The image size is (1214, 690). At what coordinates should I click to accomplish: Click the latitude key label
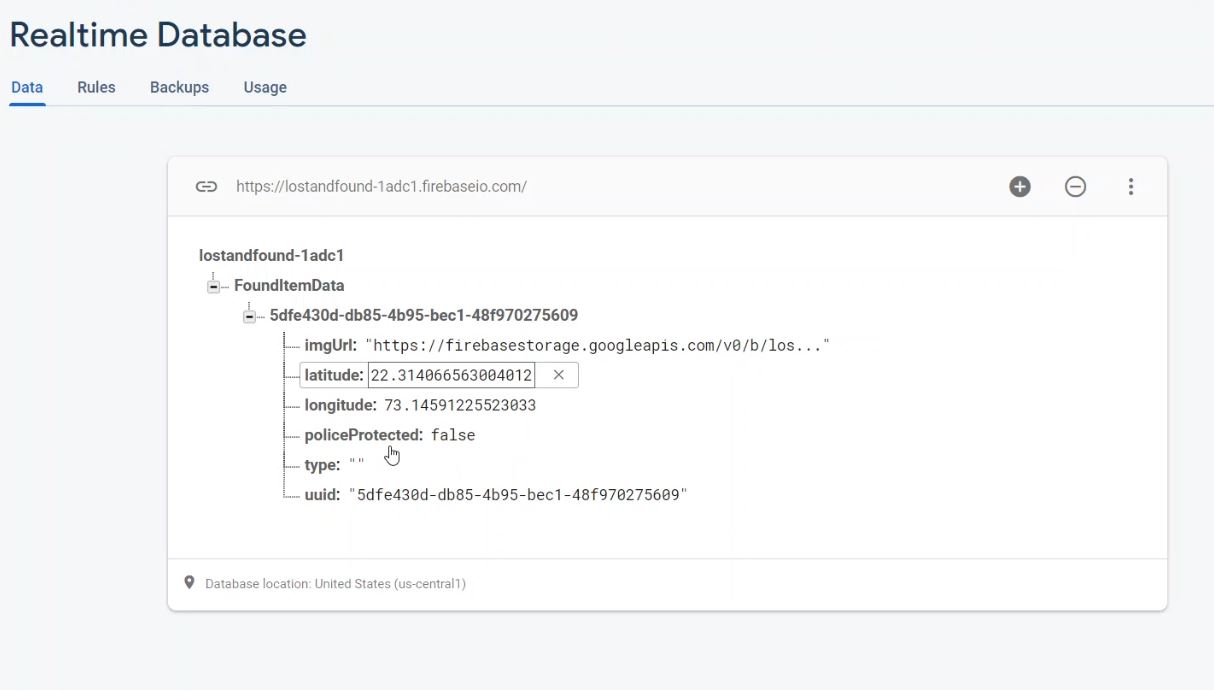[334, 375]
